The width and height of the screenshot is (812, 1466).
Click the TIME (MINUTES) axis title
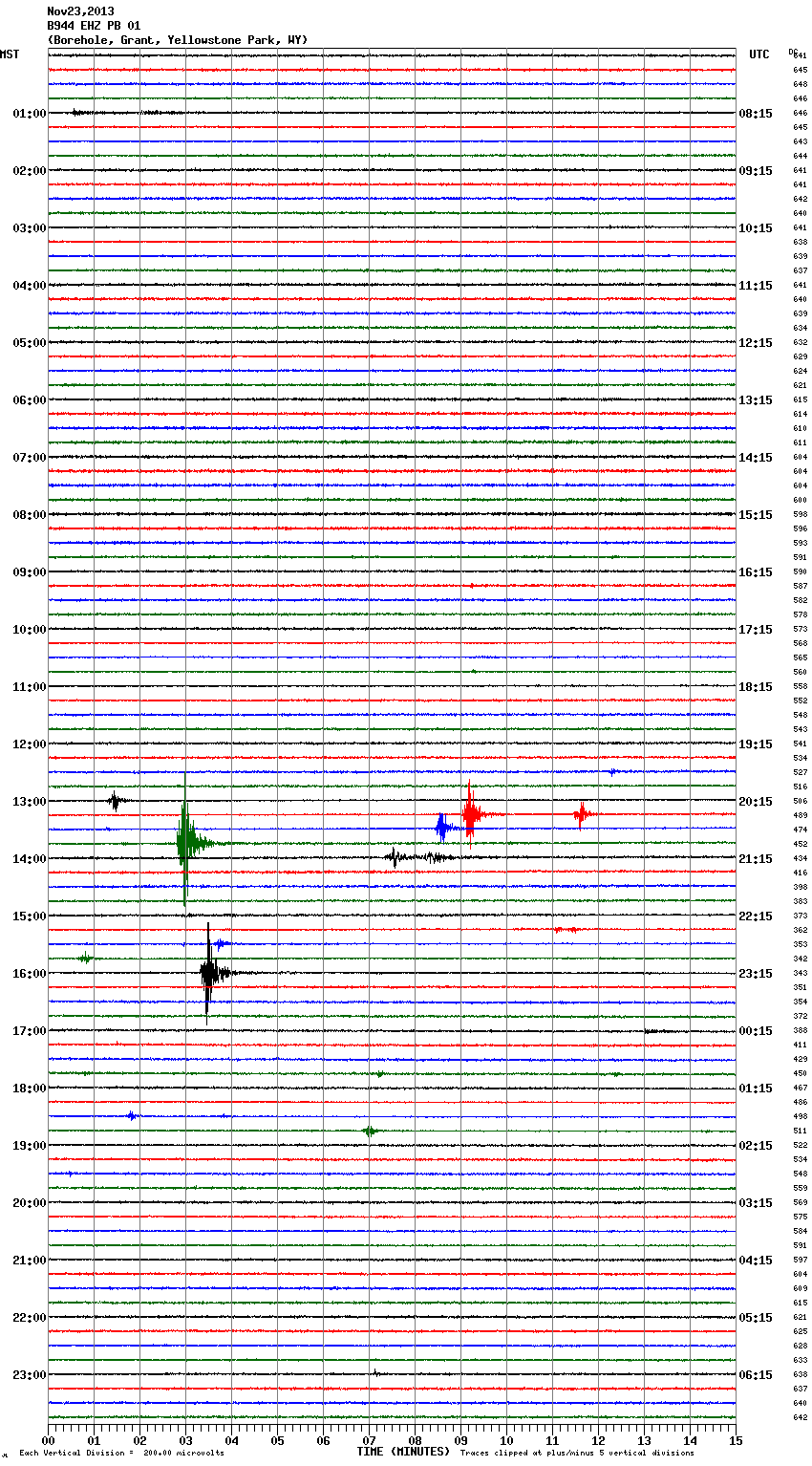[403, 1452]
